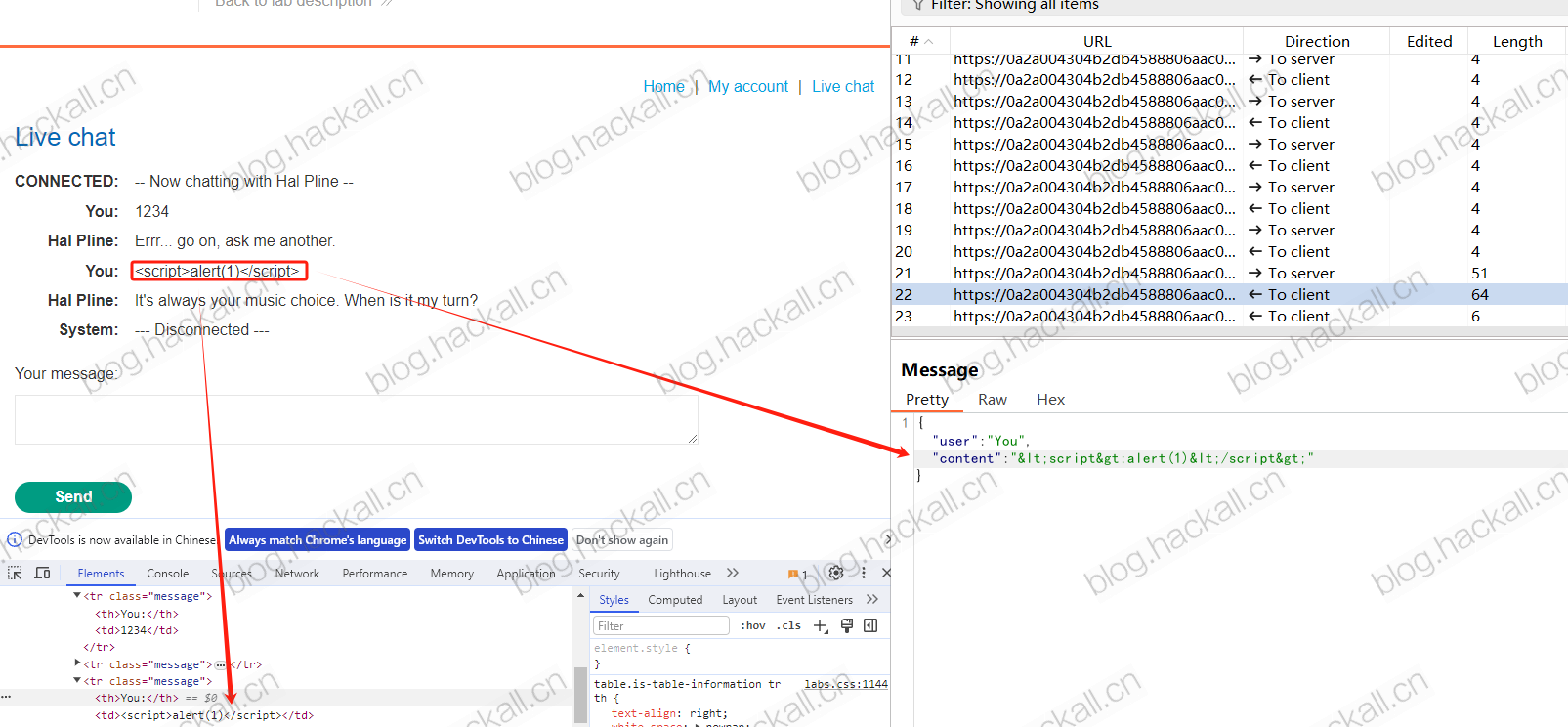Viewport: 1568px width, 727px height.
Task: Show more DevTools tabs chevron
Action: click(733, 573)
